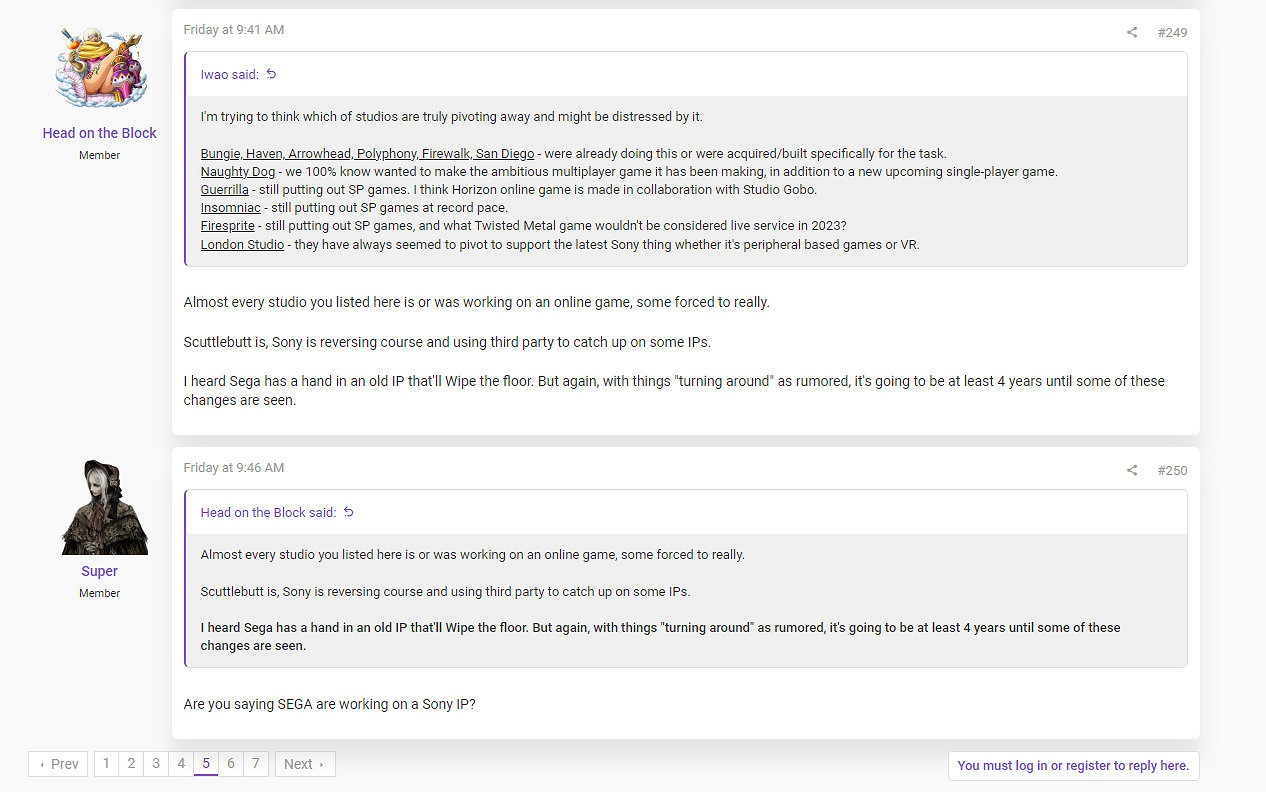Open Super's avatar image
1266x792 pixels.
pyautogui.click(x=100, y=507)
